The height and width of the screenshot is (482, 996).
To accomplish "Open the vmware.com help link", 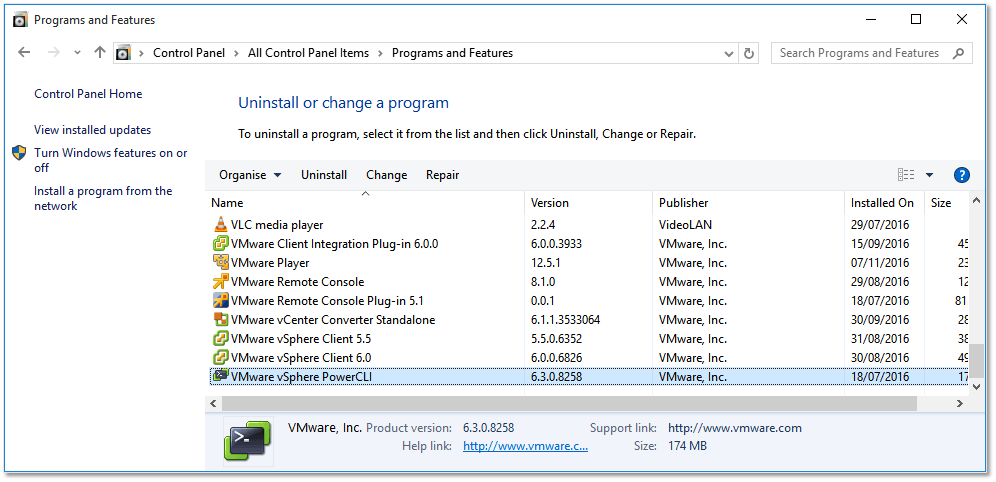I will click(525, 446).
